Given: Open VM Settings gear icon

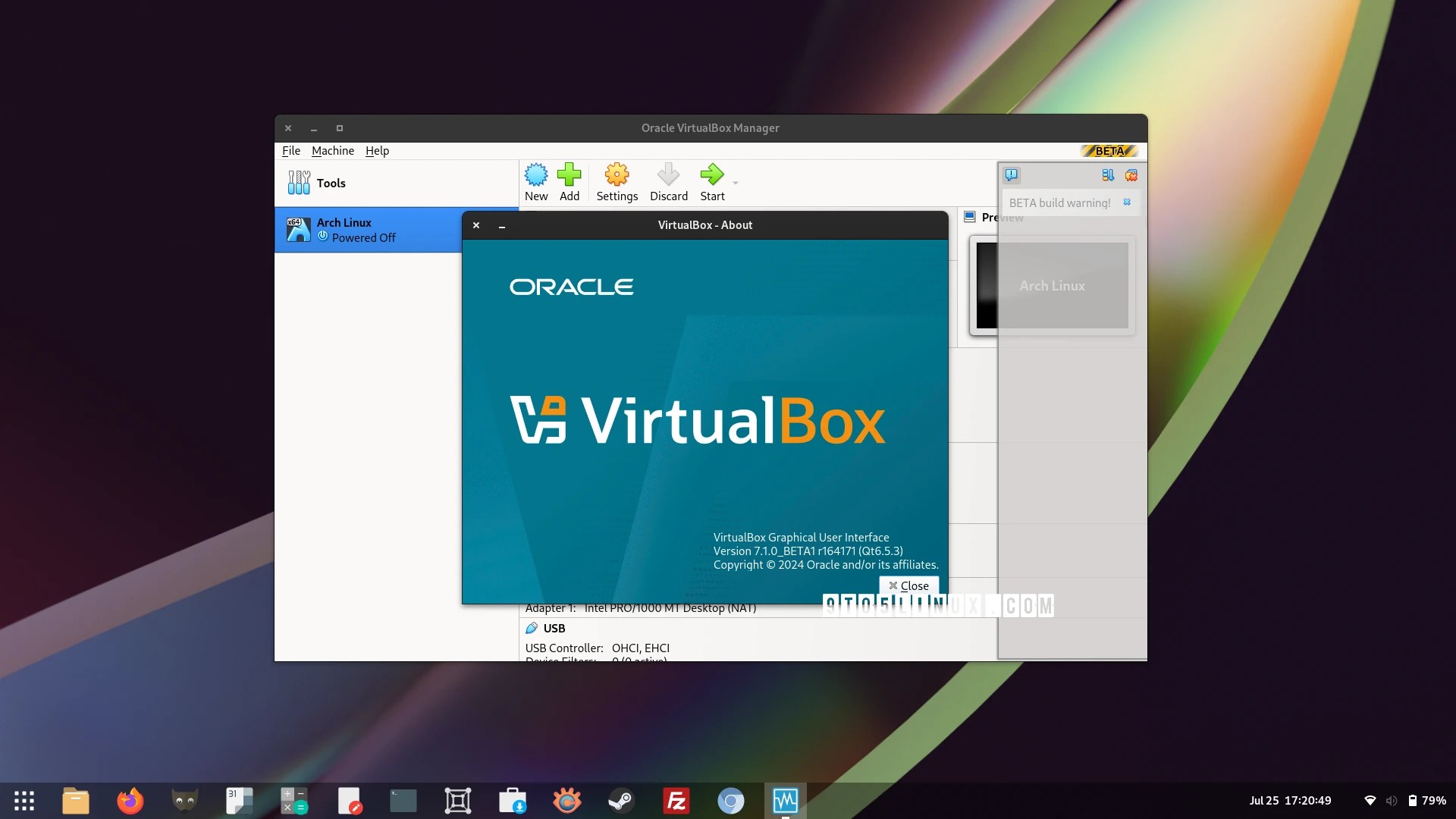Looking at the screenshot, I should [617, 176].
